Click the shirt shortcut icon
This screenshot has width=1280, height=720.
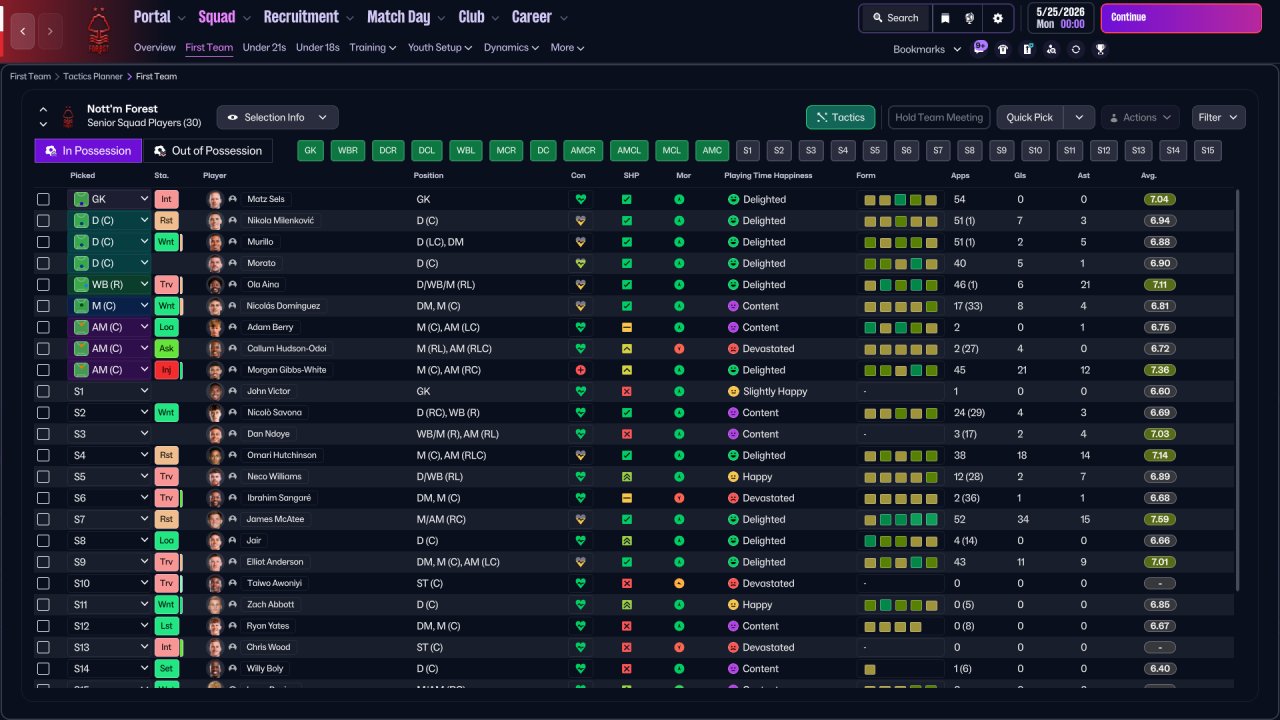(x=1003, y=49)
